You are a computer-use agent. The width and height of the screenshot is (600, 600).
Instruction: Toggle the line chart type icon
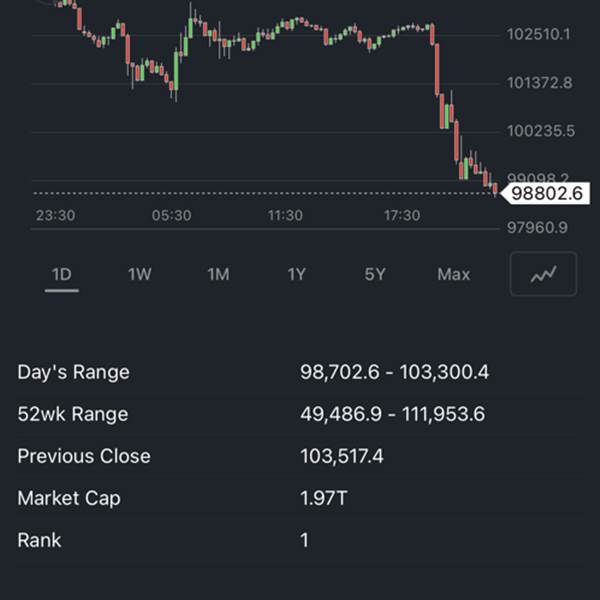pyautogui.click(x=543, y=274)
